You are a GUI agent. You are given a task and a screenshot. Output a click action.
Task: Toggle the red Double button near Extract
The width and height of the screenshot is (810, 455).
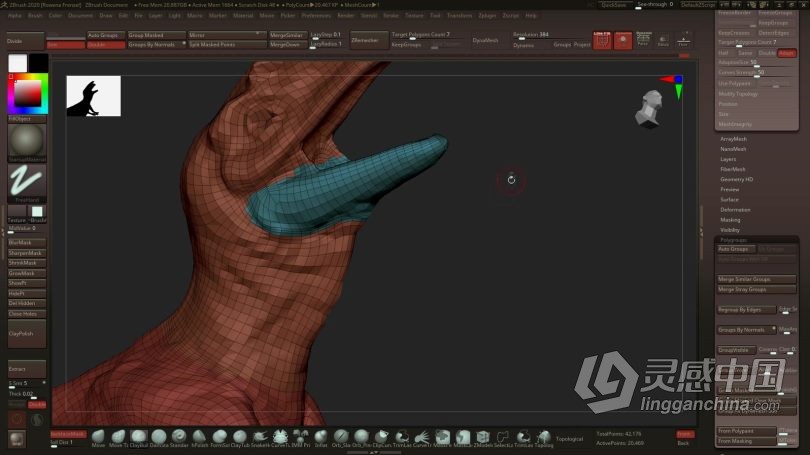coord(37,404)
